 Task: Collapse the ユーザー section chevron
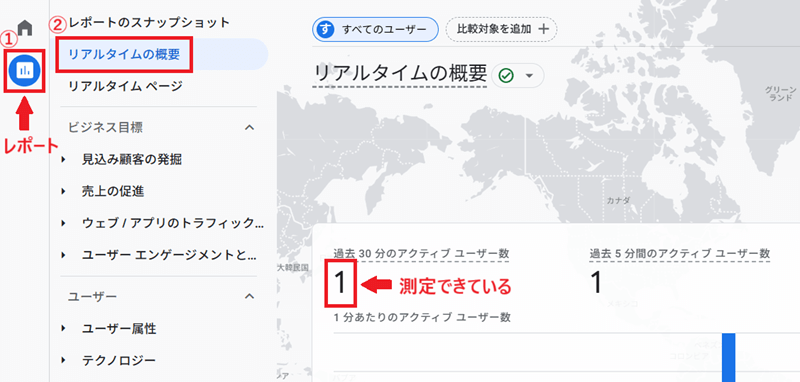point(249,296)
